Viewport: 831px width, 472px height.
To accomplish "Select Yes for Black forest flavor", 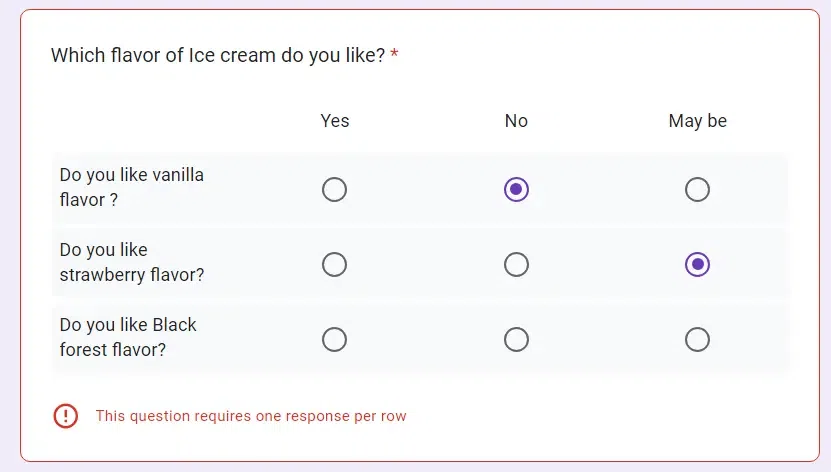I will point(335,340).
